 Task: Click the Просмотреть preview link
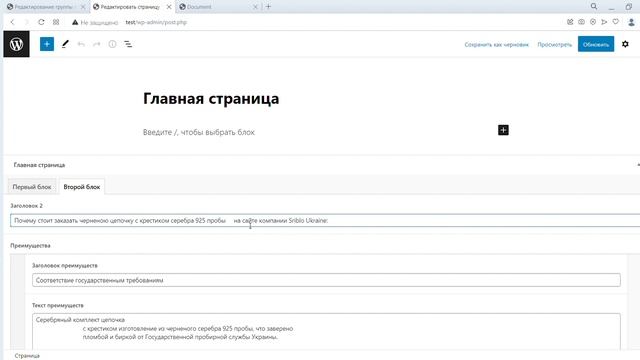pyautogui.click(x=554, y=44)
